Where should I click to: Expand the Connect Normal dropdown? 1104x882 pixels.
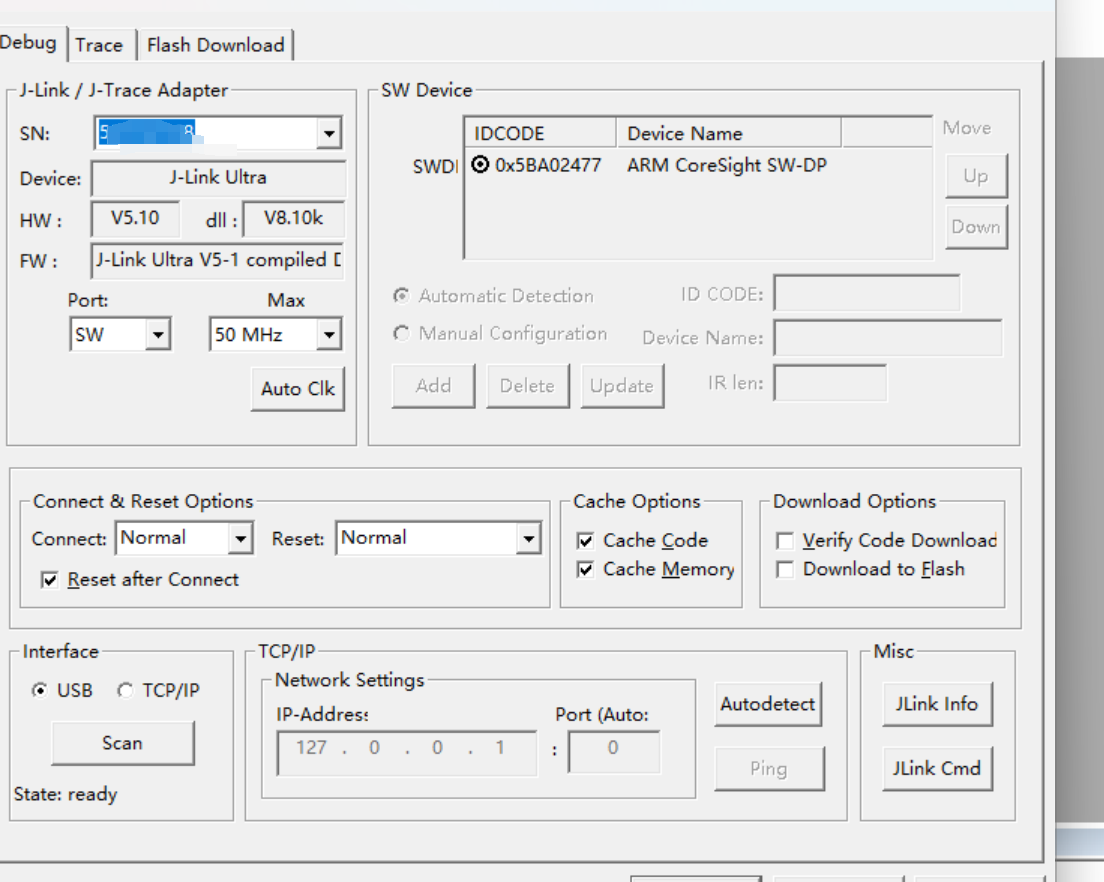click(241, 538)
